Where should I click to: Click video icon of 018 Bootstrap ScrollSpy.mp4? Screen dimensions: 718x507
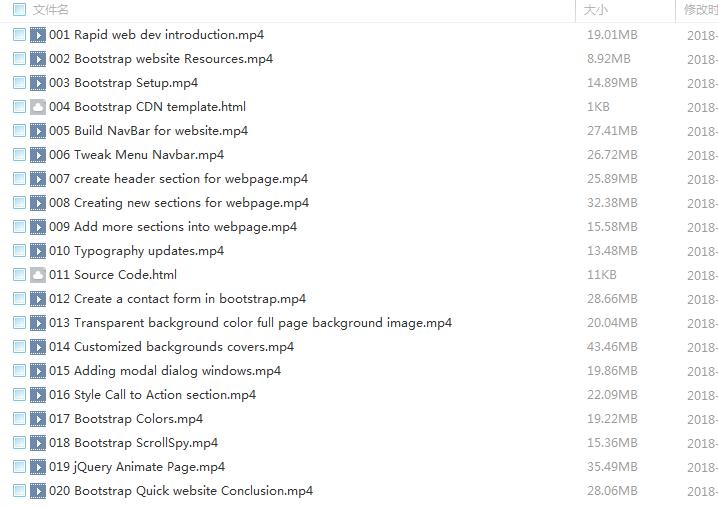38,443
